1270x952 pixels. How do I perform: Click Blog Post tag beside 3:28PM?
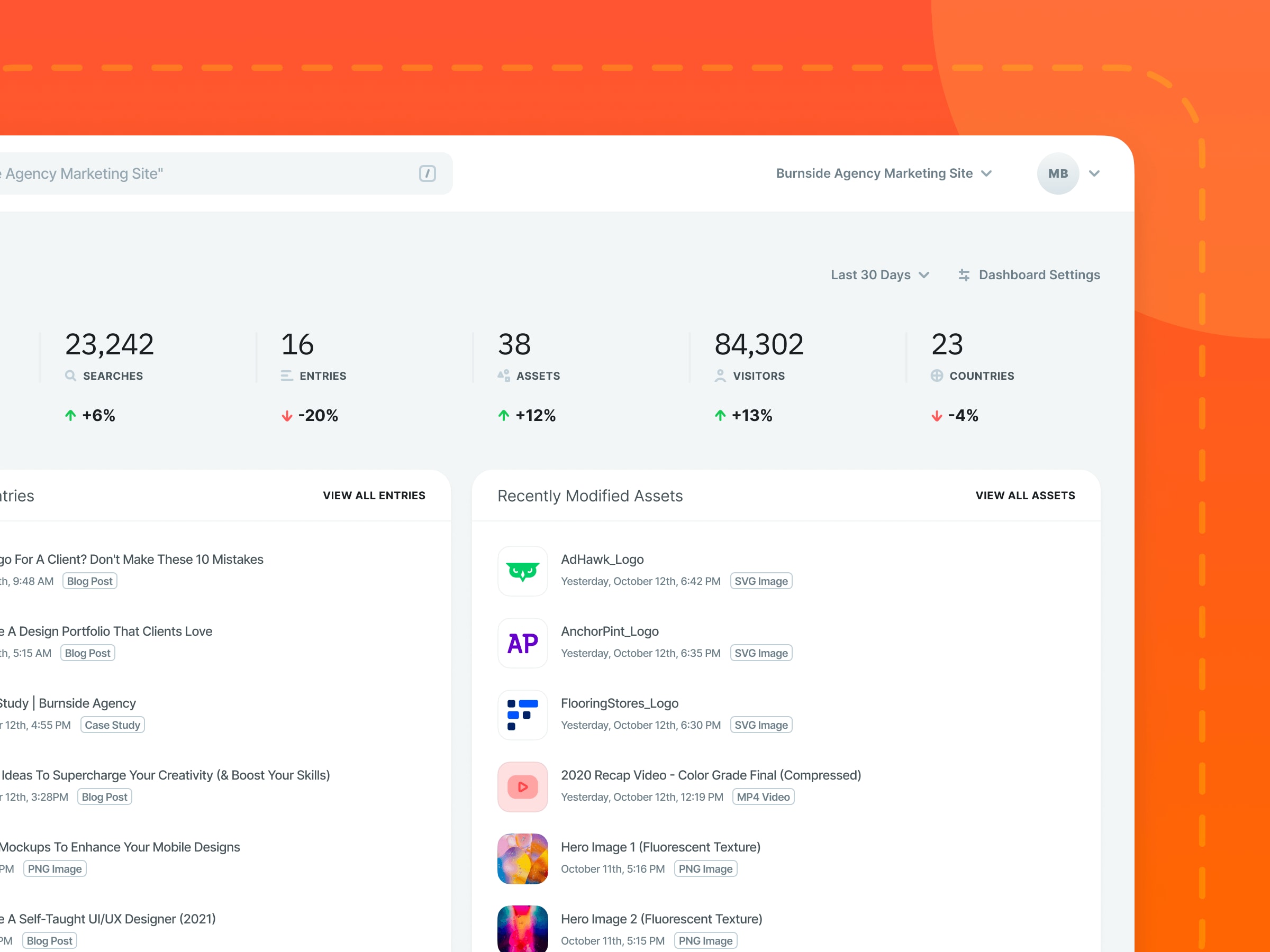[x=104, y=797]
